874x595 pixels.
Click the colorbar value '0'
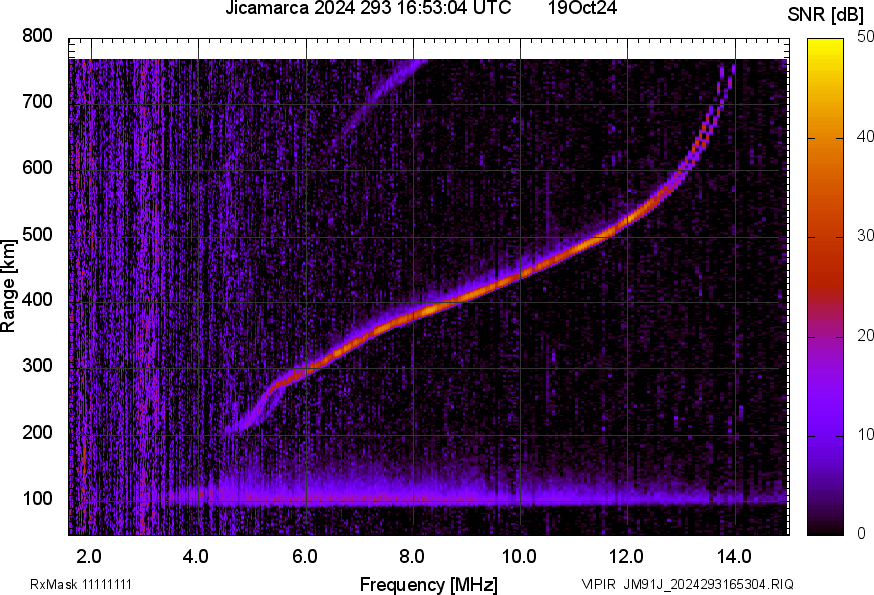tap(861, 534)
